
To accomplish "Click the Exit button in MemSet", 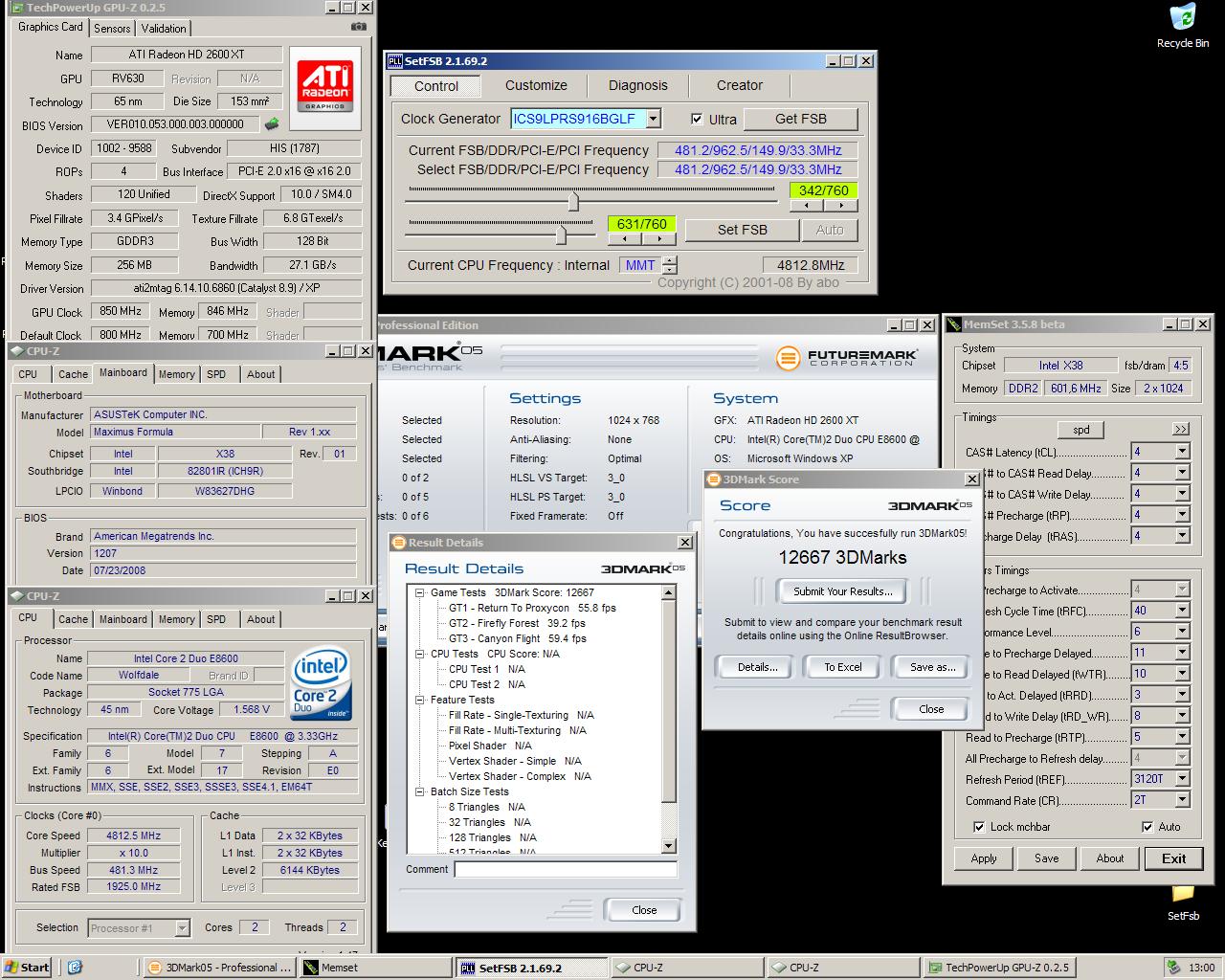I will pyautogui.click(x=1174, y=858).
